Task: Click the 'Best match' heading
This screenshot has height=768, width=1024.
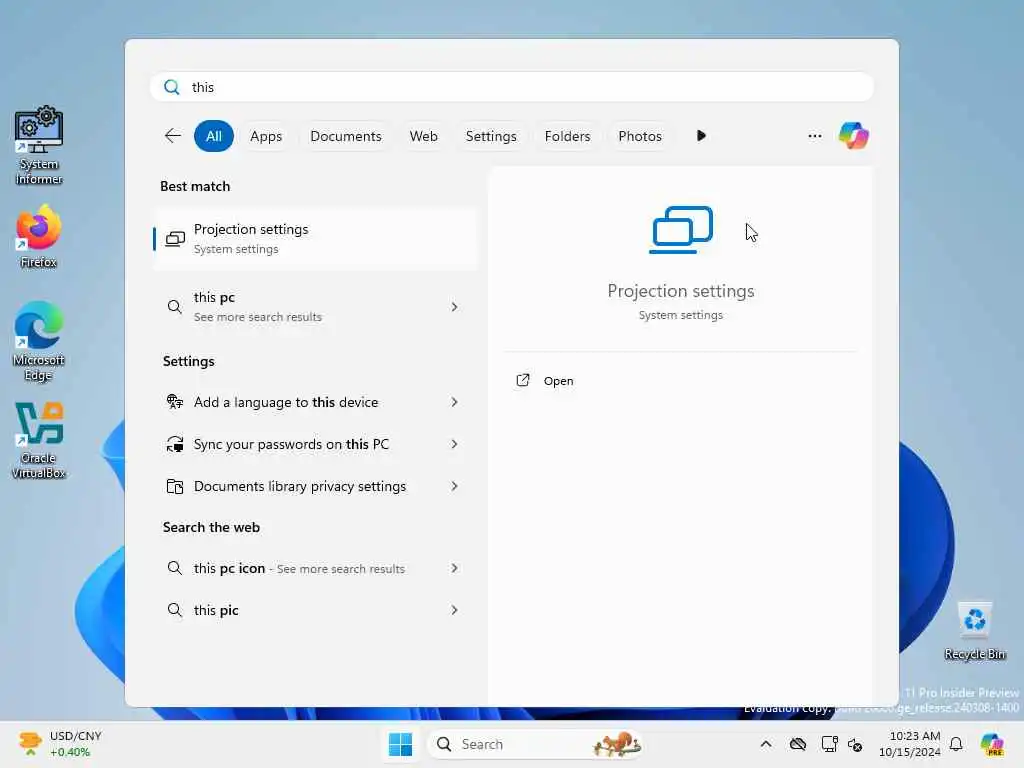Action: pos(195,186)
